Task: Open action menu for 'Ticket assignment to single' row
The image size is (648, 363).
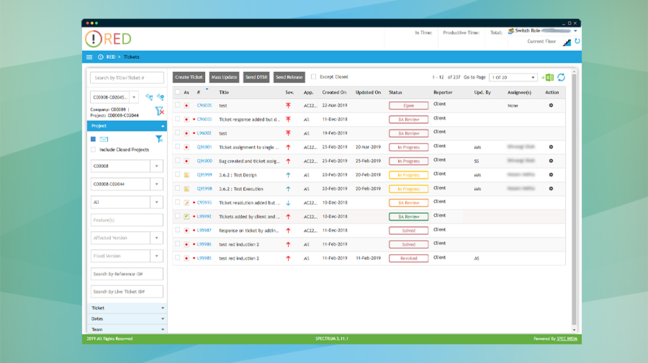Action: (551, 147)
